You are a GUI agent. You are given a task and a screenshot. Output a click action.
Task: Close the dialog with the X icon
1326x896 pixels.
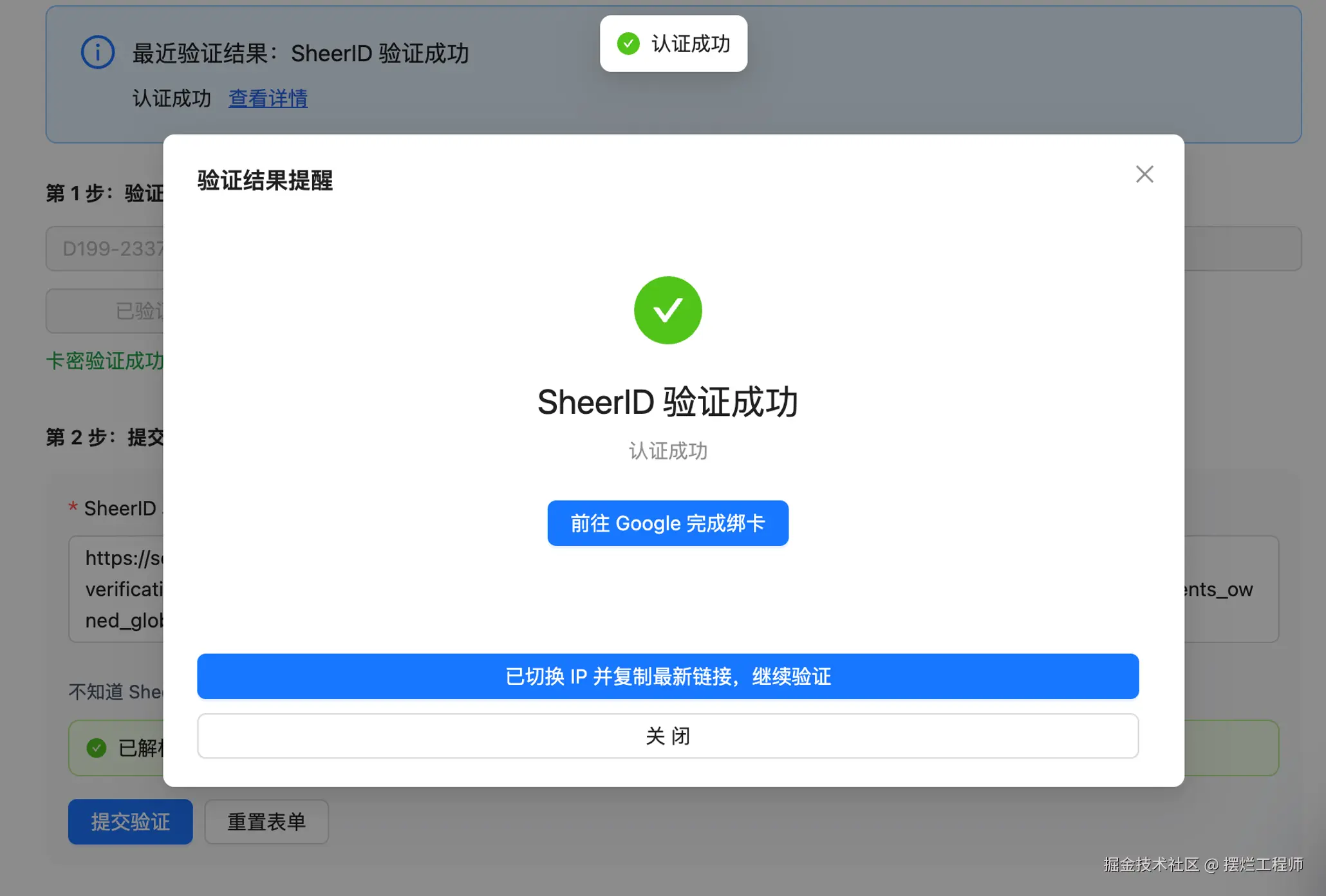tap(1144, 174)
